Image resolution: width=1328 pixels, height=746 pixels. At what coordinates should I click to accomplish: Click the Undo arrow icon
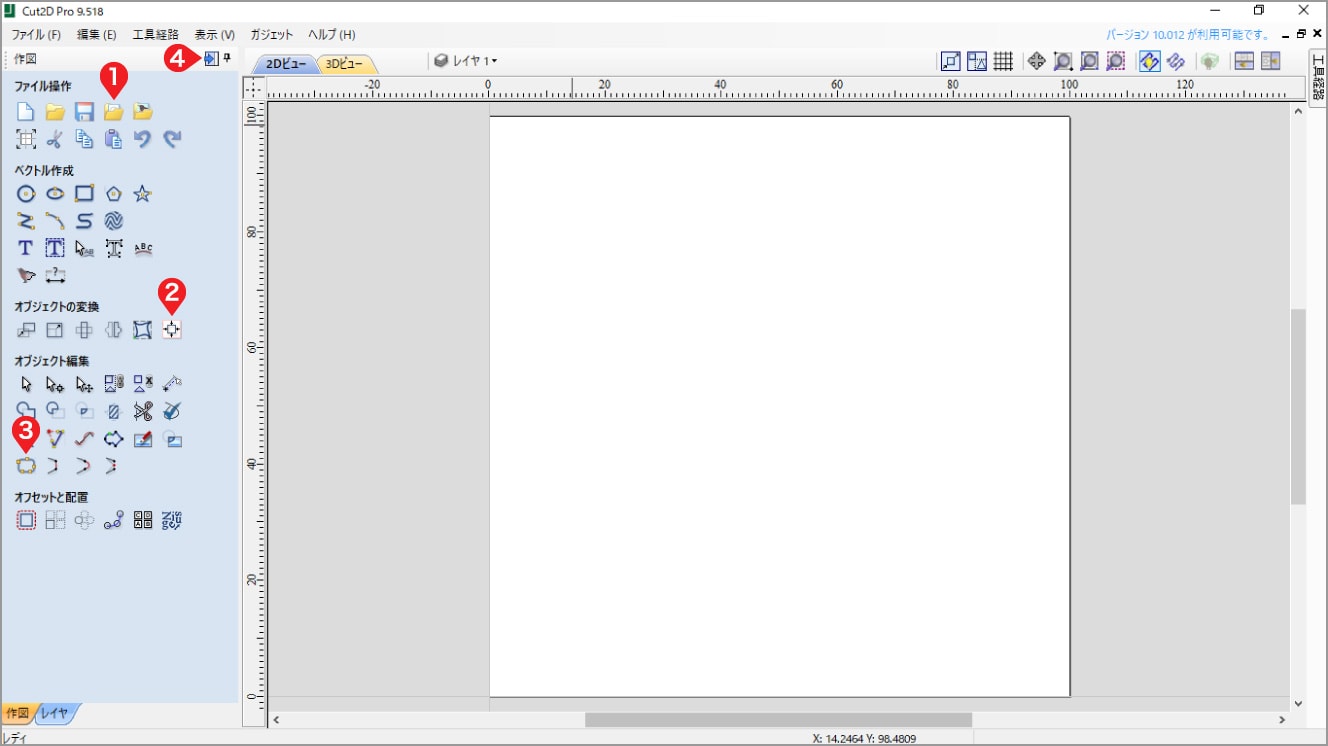tap(143, 139)
